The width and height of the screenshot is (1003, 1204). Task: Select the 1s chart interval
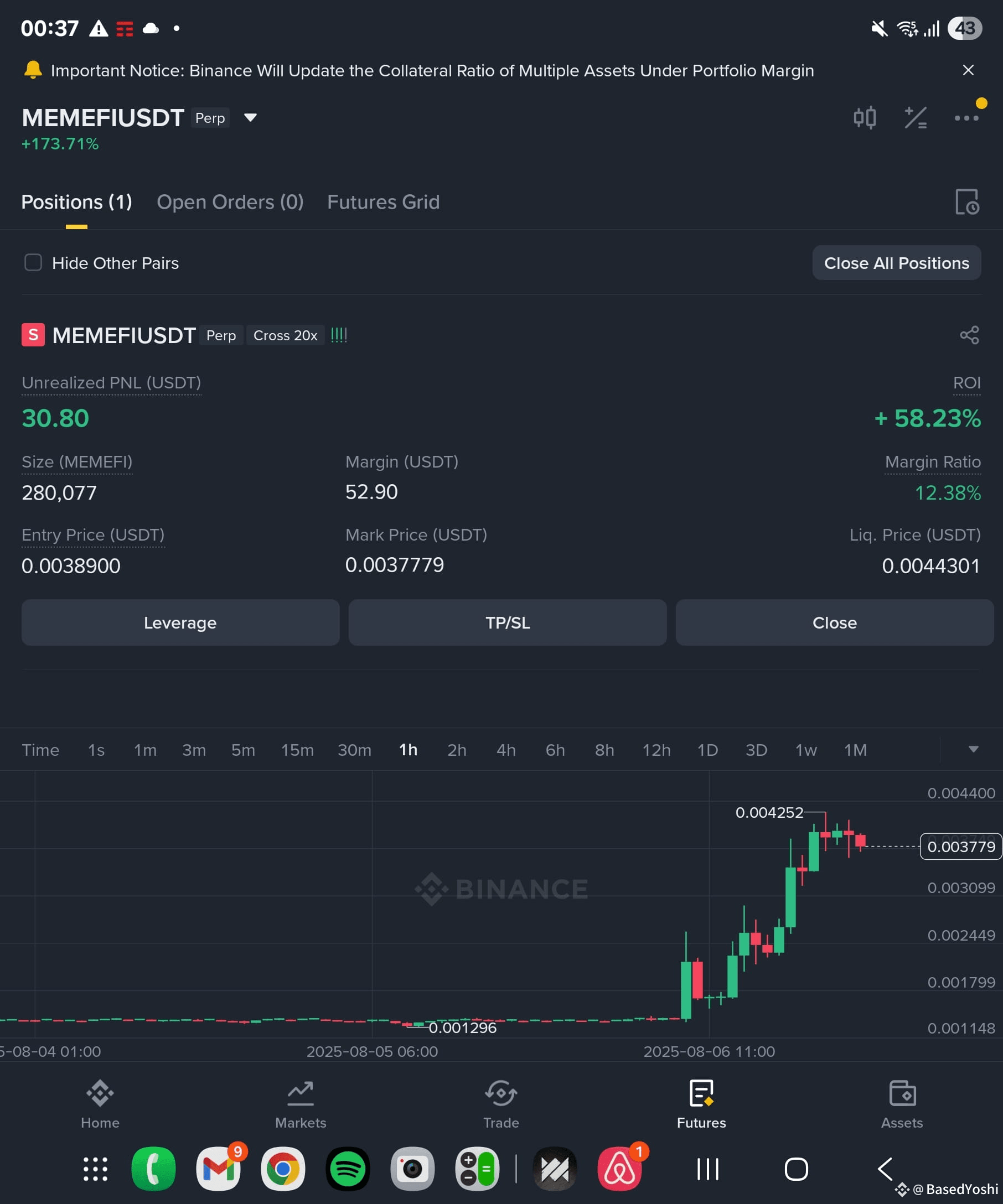[96, 750]
